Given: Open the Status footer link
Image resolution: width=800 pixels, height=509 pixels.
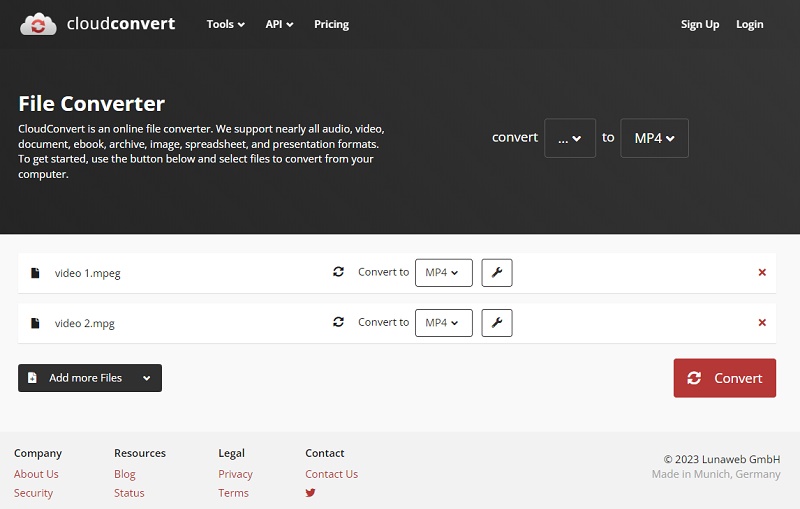Looking at the screenshot, I should point(130,493).
